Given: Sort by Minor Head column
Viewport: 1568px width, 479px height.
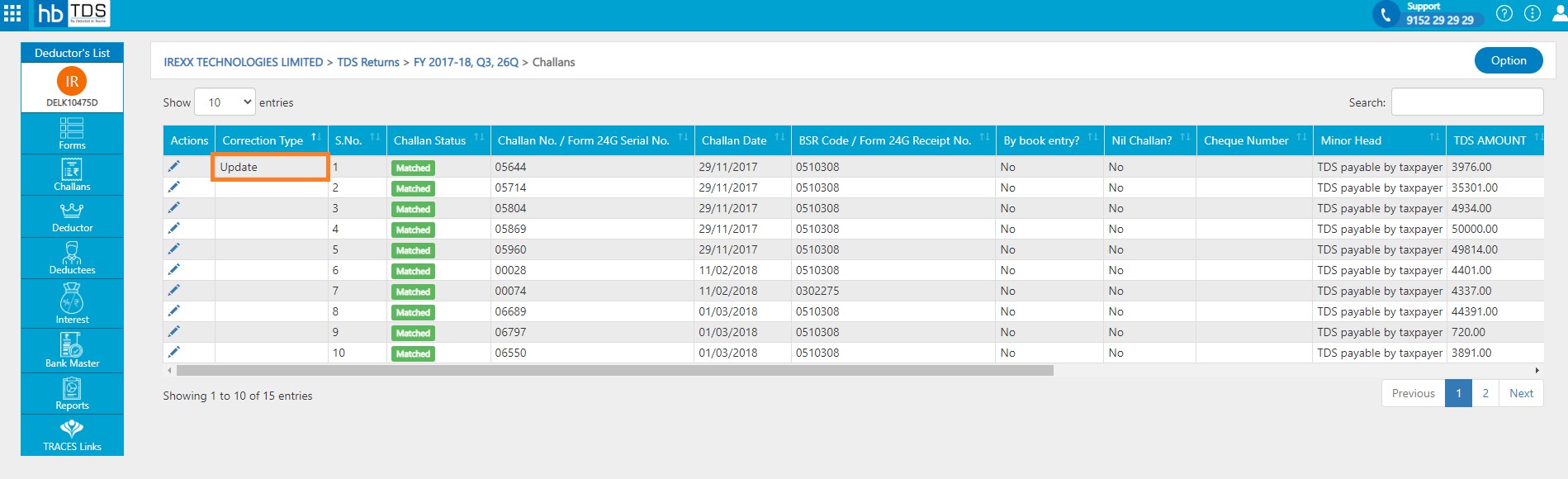Looking at the screenshot, I should click(1380, 140).
